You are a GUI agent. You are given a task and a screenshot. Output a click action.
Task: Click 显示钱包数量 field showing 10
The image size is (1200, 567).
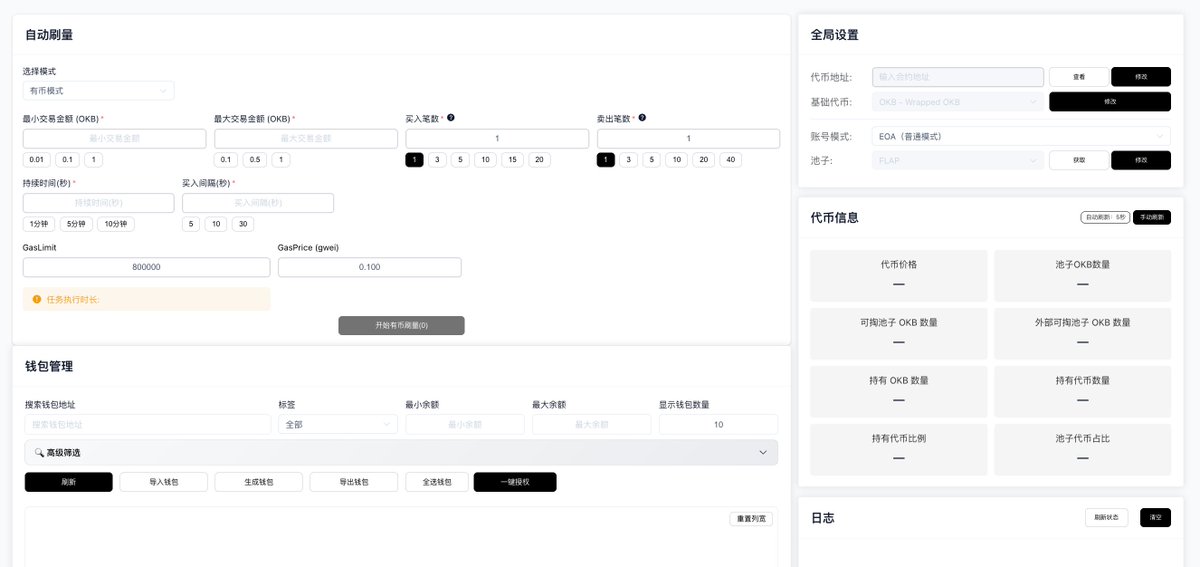click(x=718, y=424)
